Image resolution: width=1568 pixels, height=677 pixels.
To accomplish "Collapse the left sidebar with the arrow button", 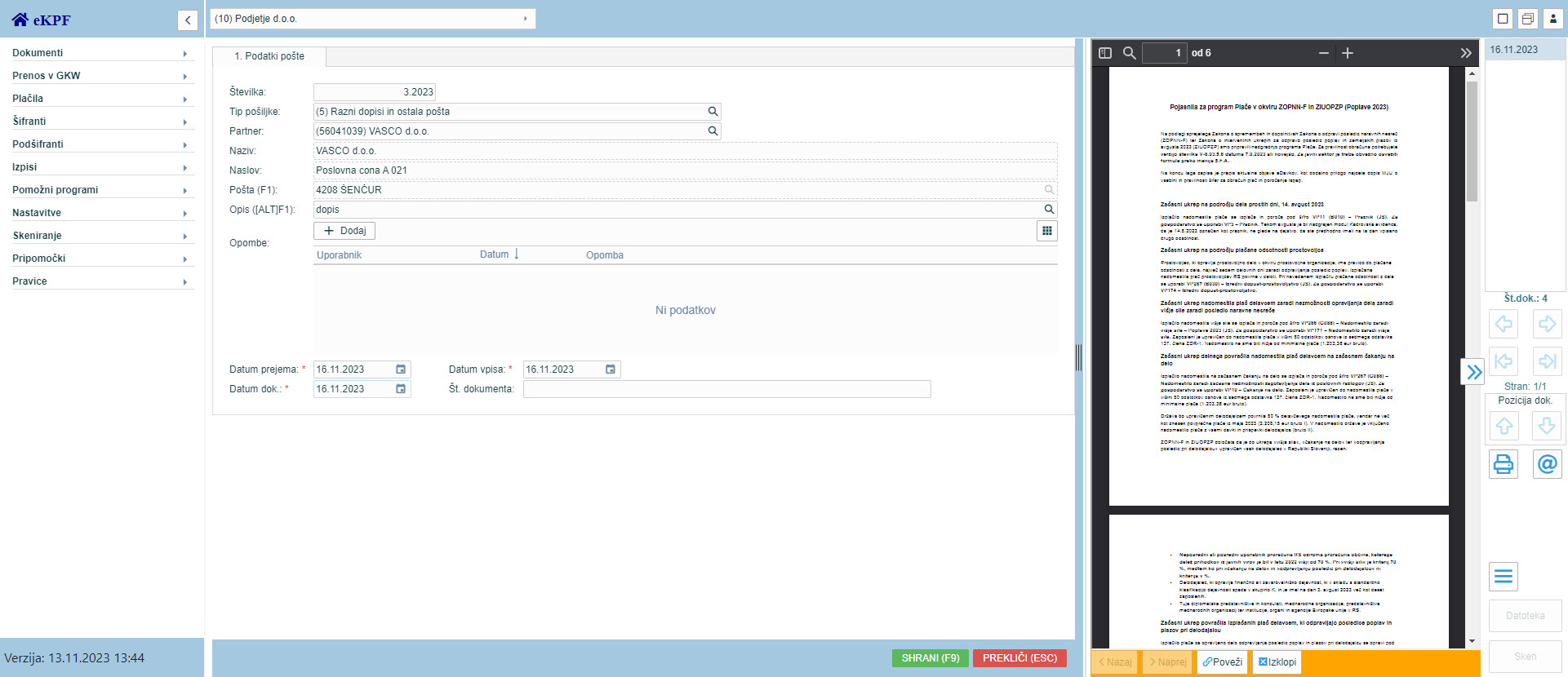I will (188, 20).
